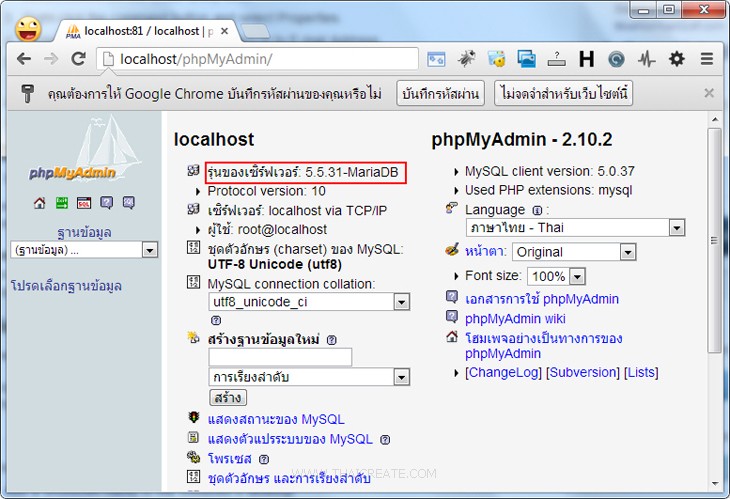Click บันทึกรหัสผ่าน save password button
The width and height of the screenshot is (730, 499).
[x=440, y=93]
